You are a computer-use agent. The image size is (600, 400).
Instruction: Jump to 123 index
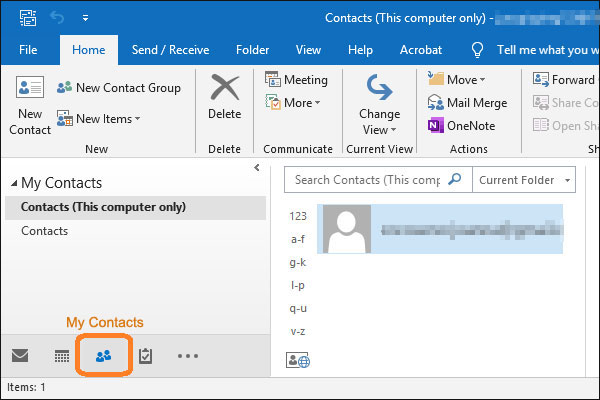coord(298,216)
